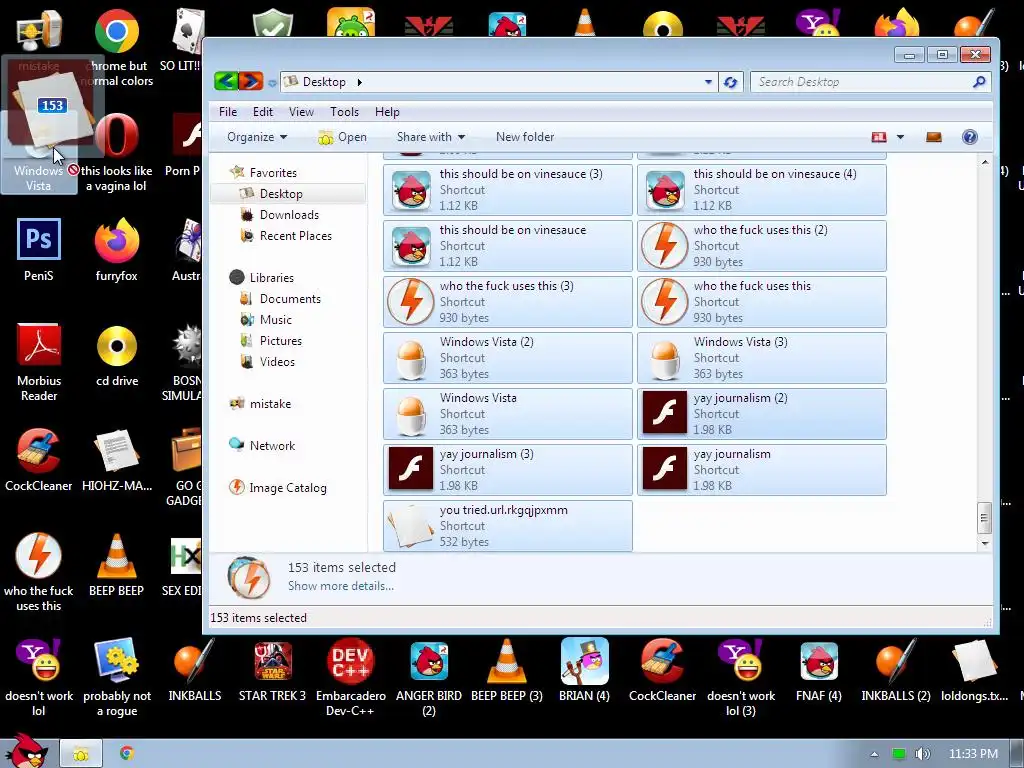Select PeniS Photoshop desktop icon
This screenshot has height=768, width=1024.
coord(39,250)
